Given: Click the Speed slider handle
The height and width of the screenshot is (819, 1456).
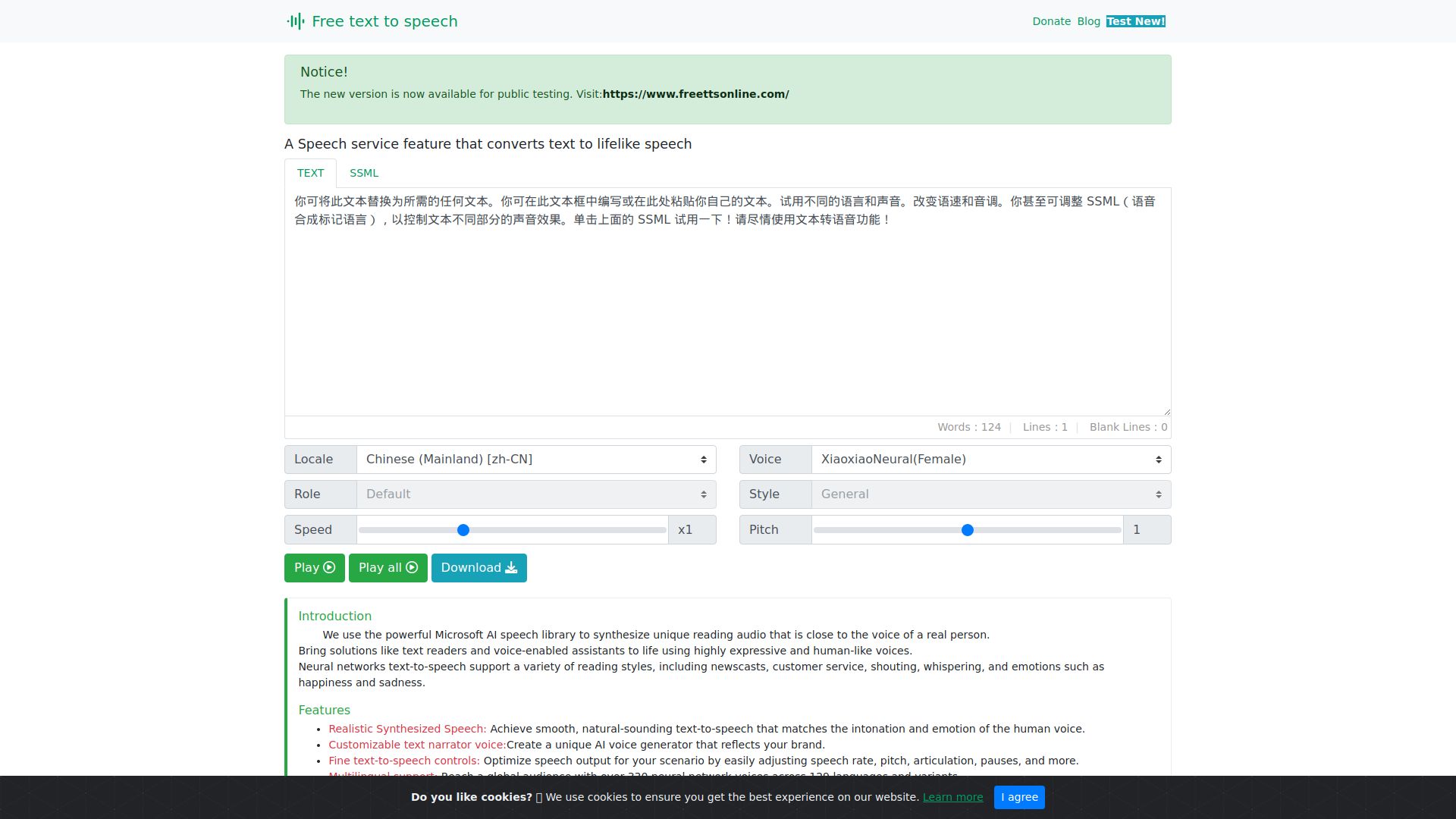Looking at the screenshot, I should pos(463,530).
